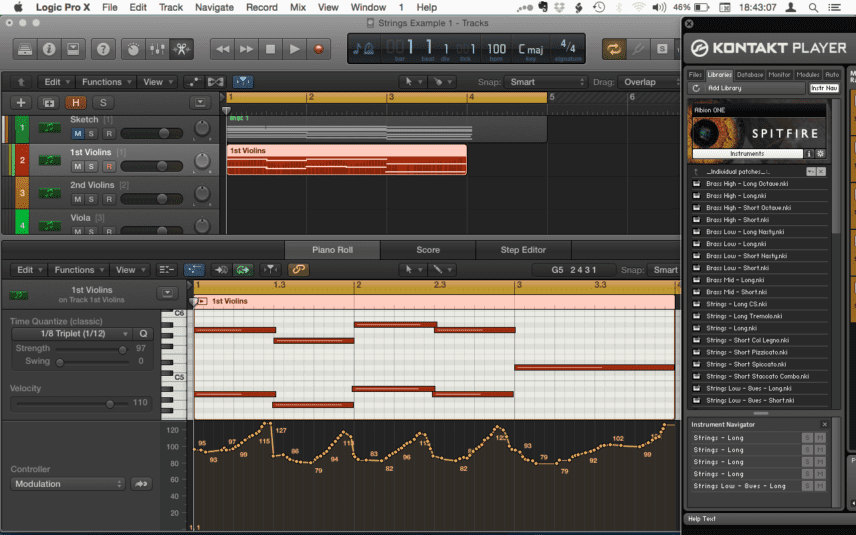The width and height of the screenshot is (856, 535).
Task: Record-enable the 1st Violins track
Action: click(x=109, y=167)
